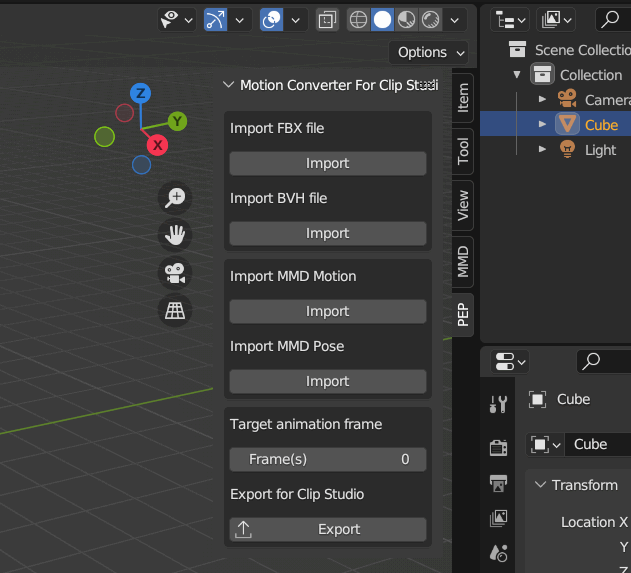Click the Cube object name field
Screen dimensions: 631x573
[x=598, y=445]
